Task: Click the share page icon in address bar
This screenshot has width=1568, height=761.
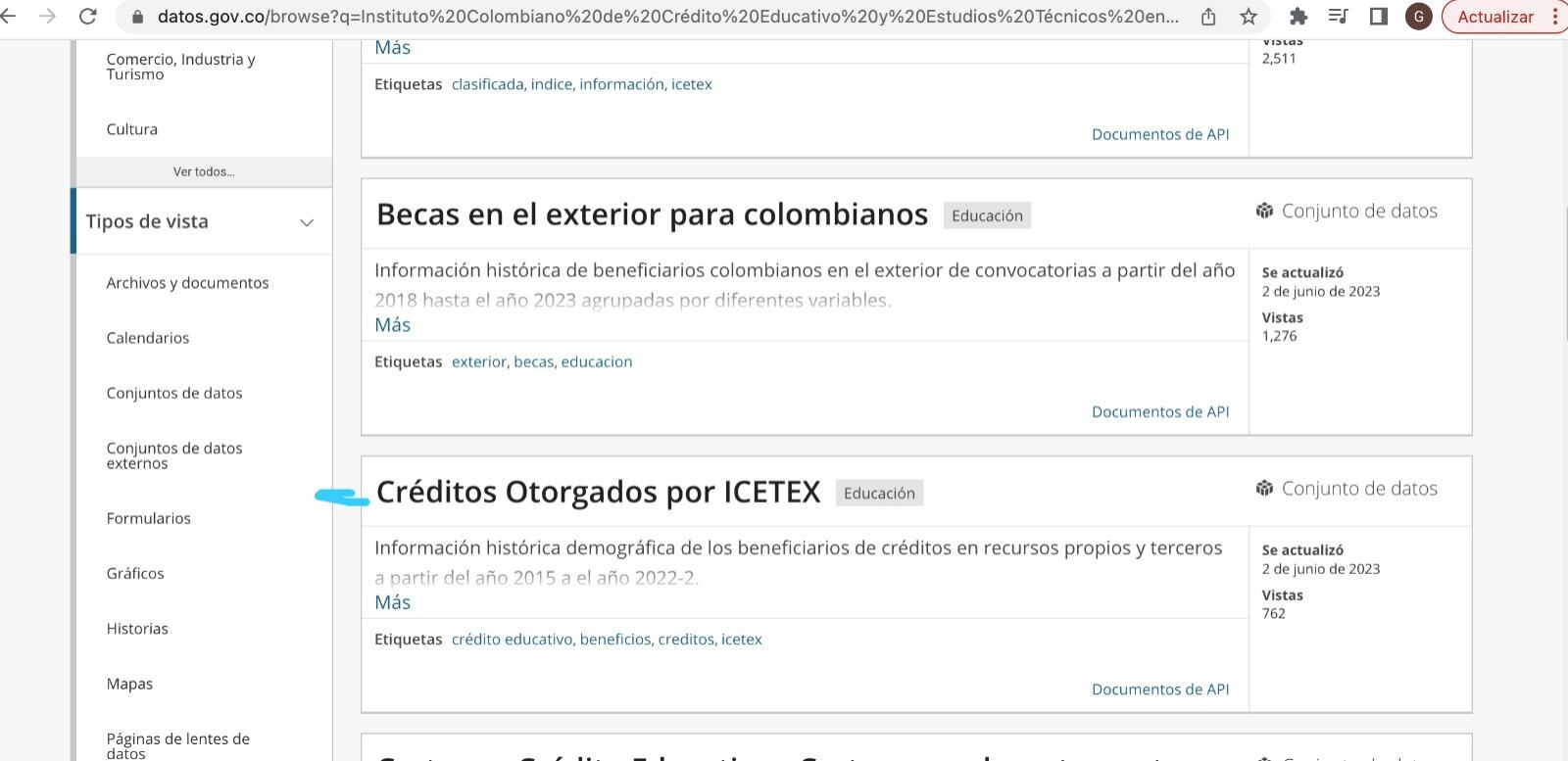Action: point(1208,17)
